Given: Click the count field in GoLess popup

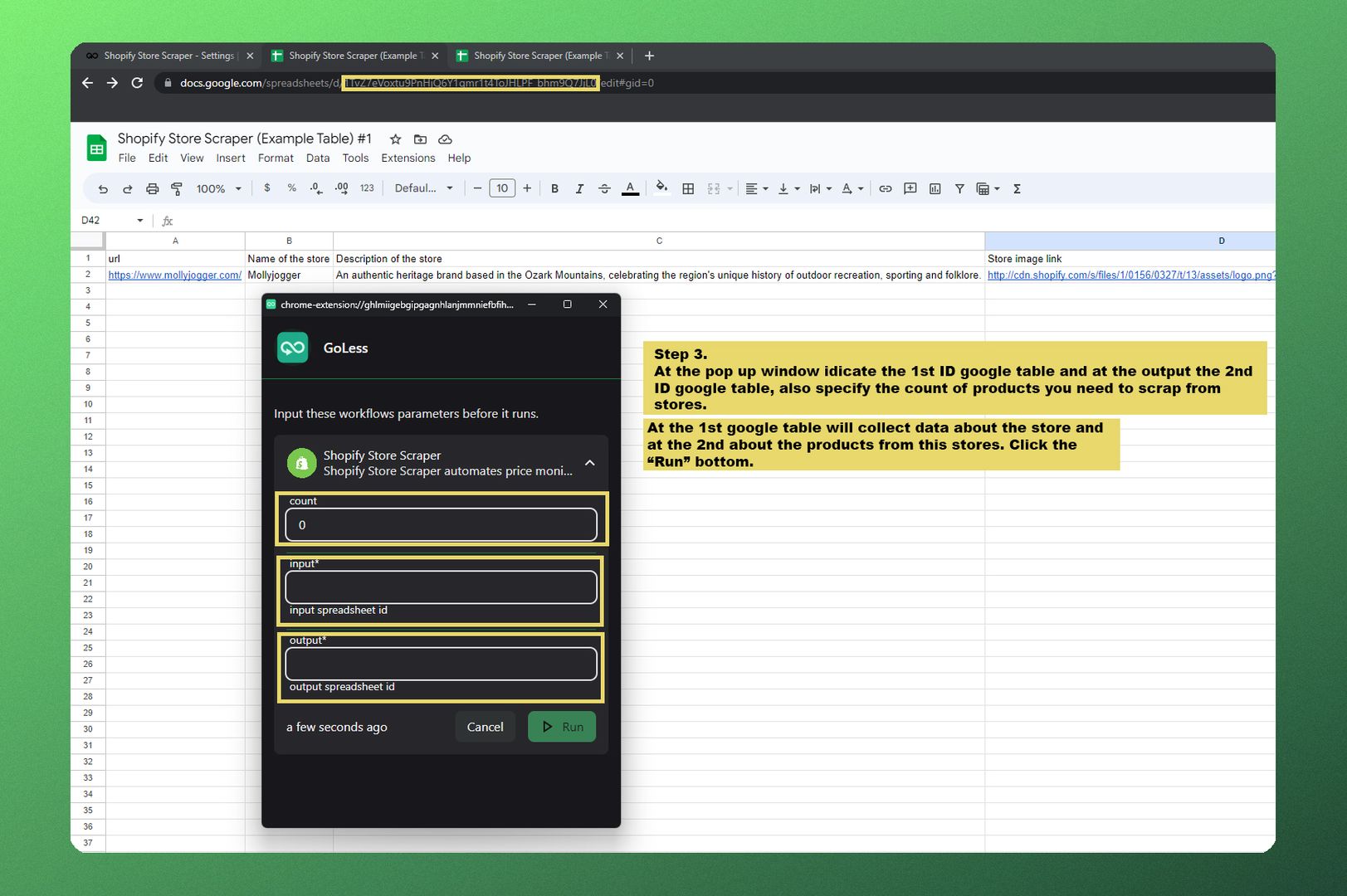Looking at the screenshot, I should (441, 525).
